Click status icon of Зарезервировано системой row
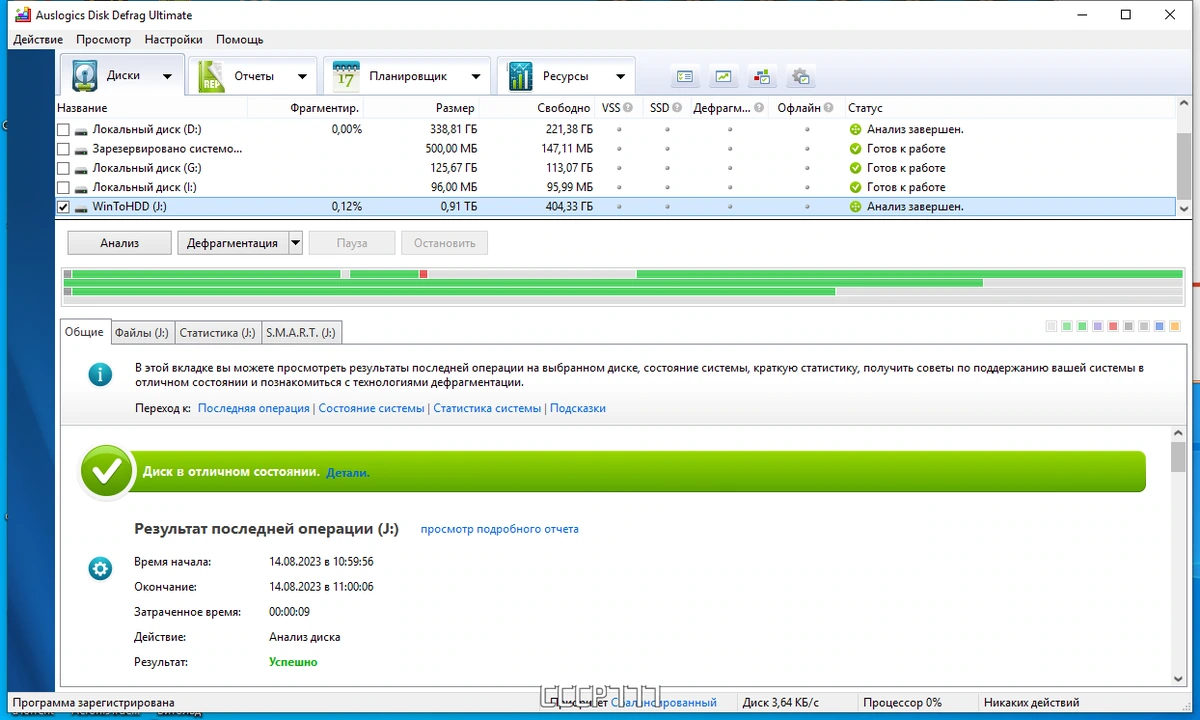1200x720 pixels. 855,149
